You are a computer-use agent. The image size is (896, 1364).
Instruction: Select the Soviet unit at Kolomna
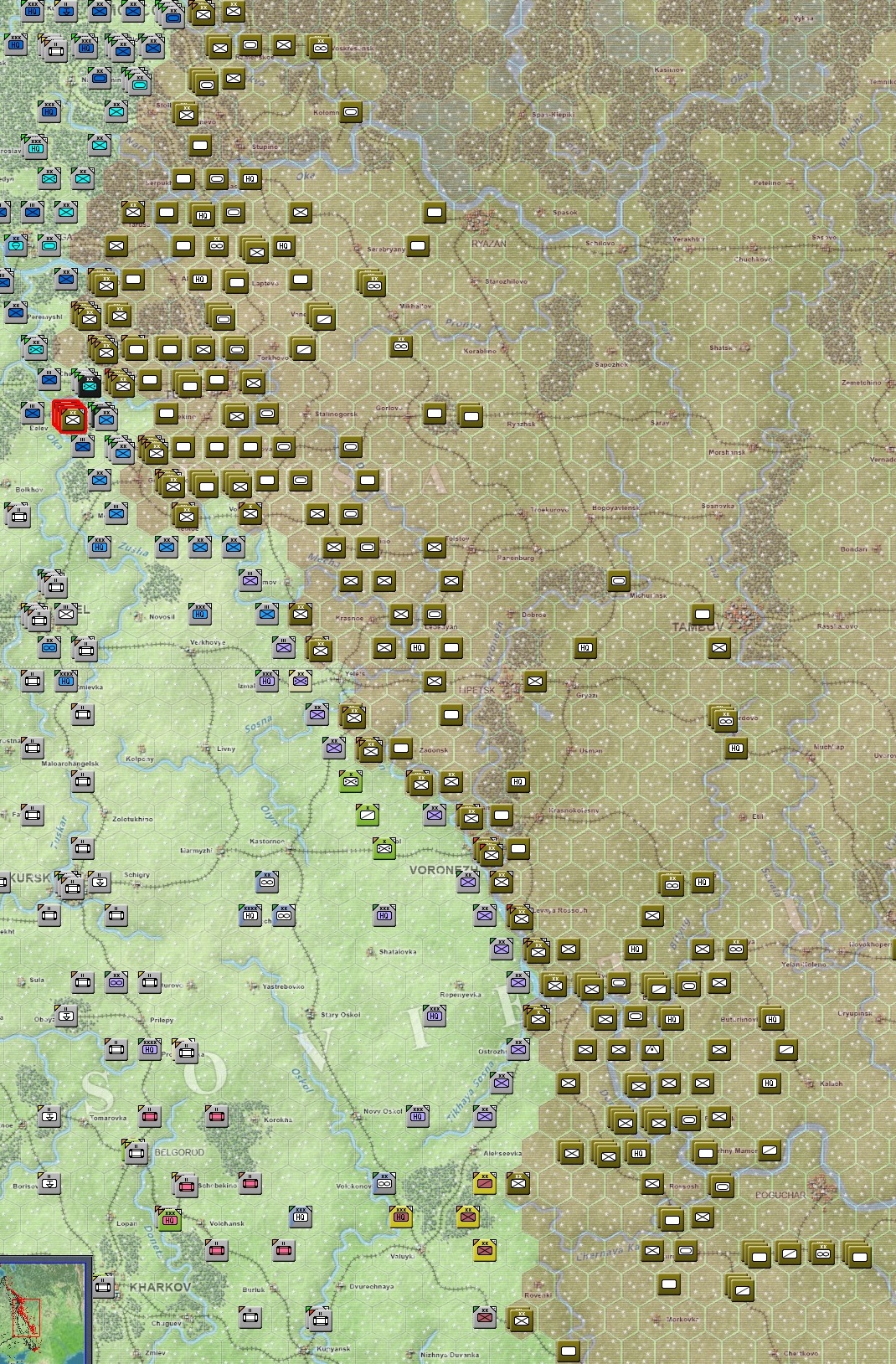click(x=351, y=111)
